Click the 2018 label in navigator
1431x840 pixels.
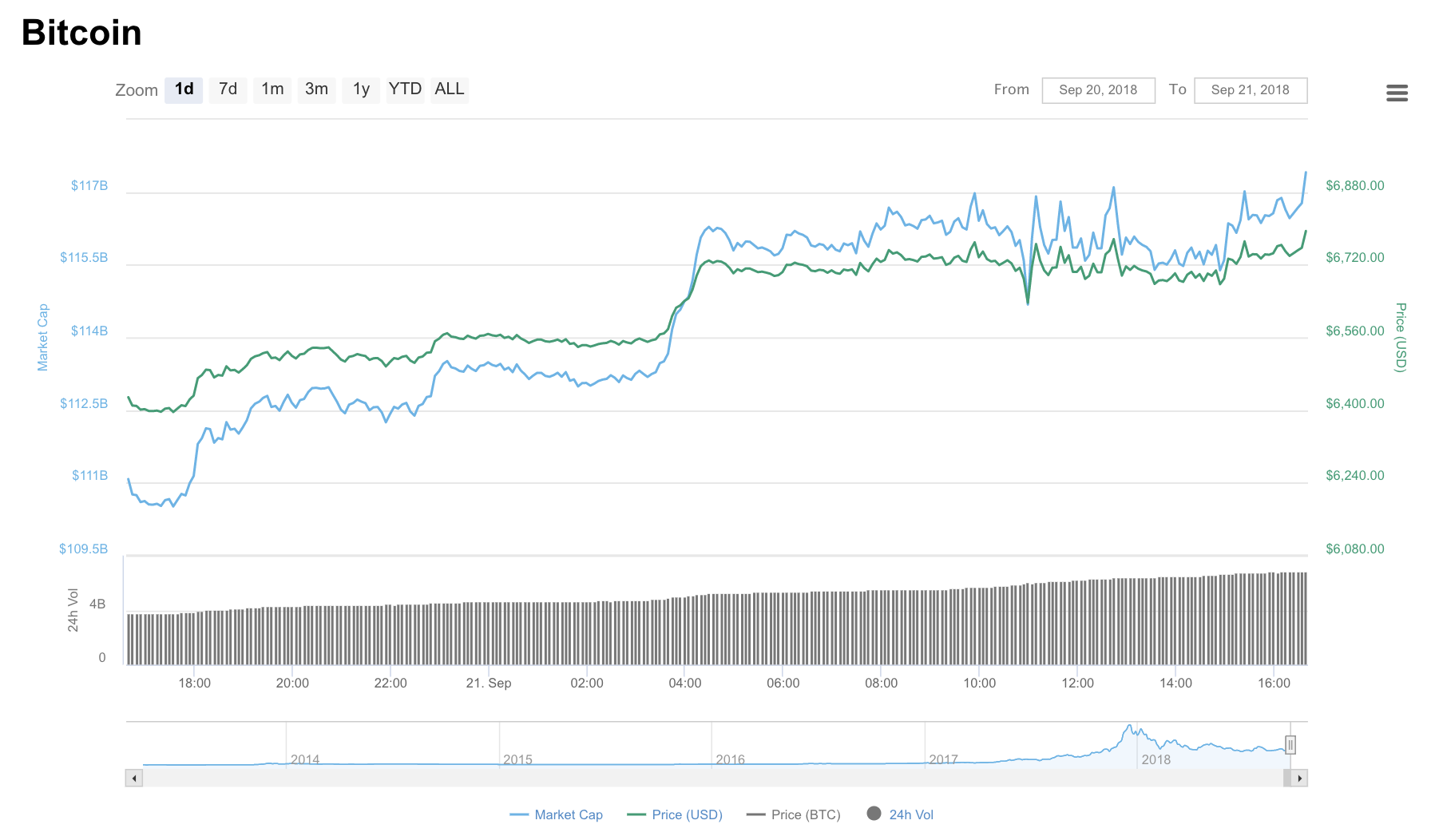coord(1156,759)
